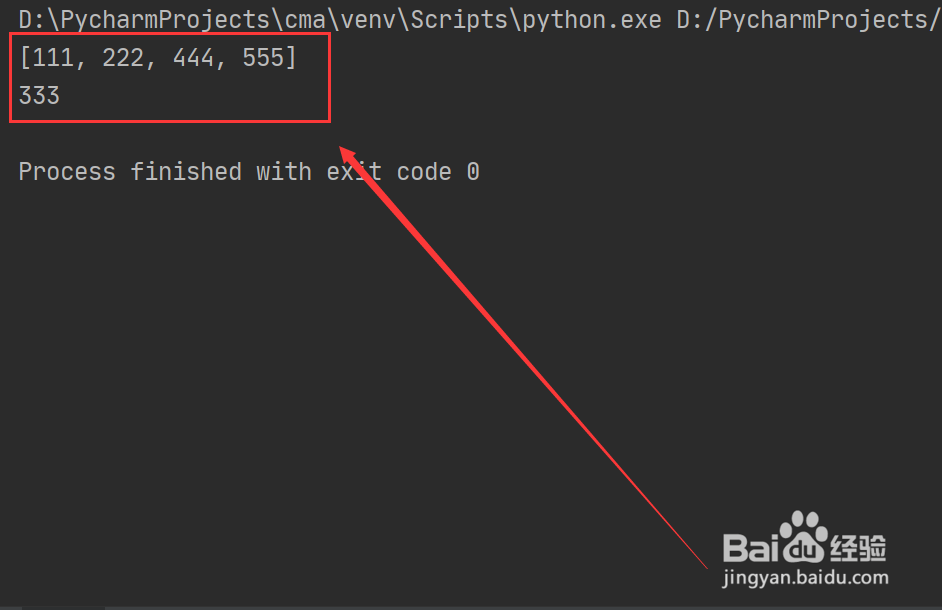Click the "venv" segment of the interpreter path
Image resolution: width=942 pixels, height=610 pixels.
tap(368, 20)
